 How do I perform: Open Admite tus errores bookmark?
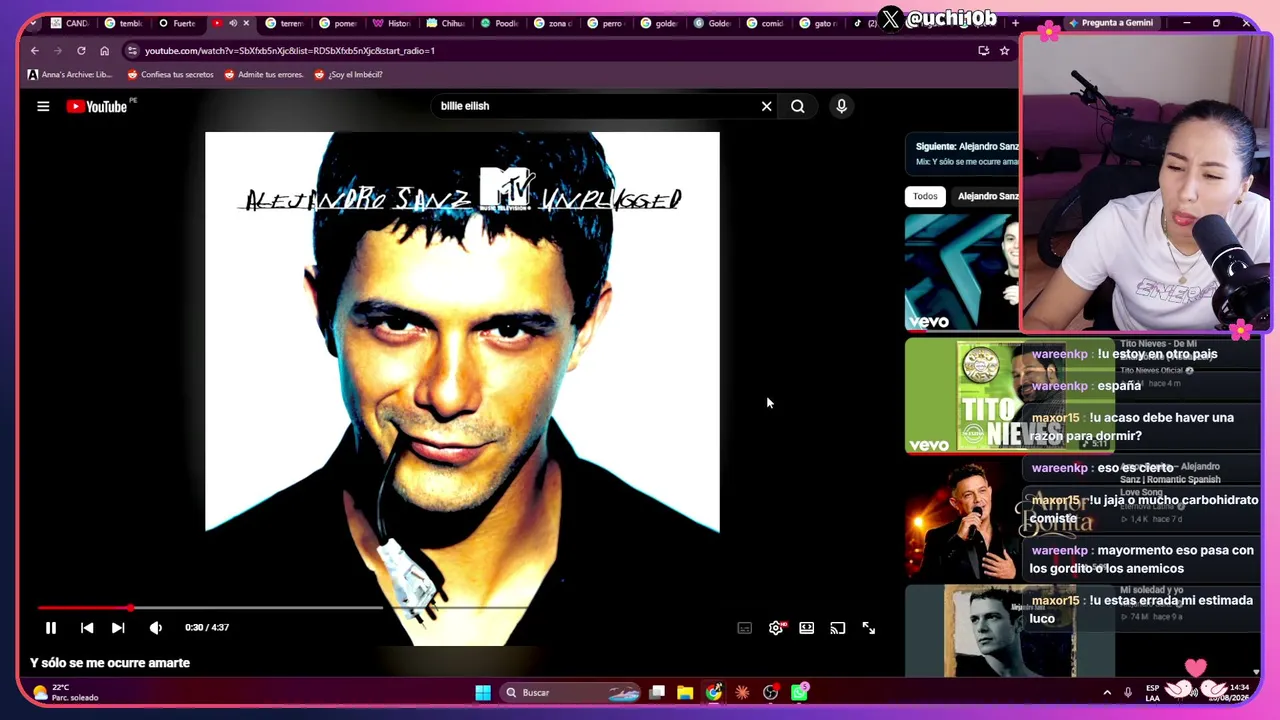[263, 74]
